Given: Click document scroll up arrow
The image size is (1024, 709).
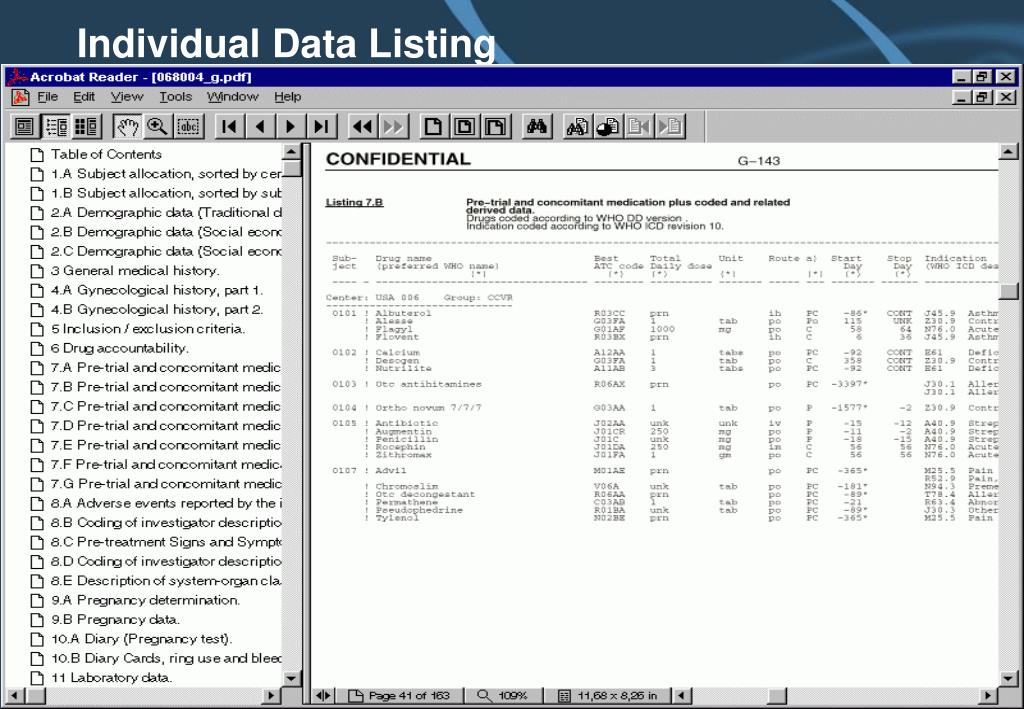Looking at the screenshot, I should click(x=1008, y=152).
